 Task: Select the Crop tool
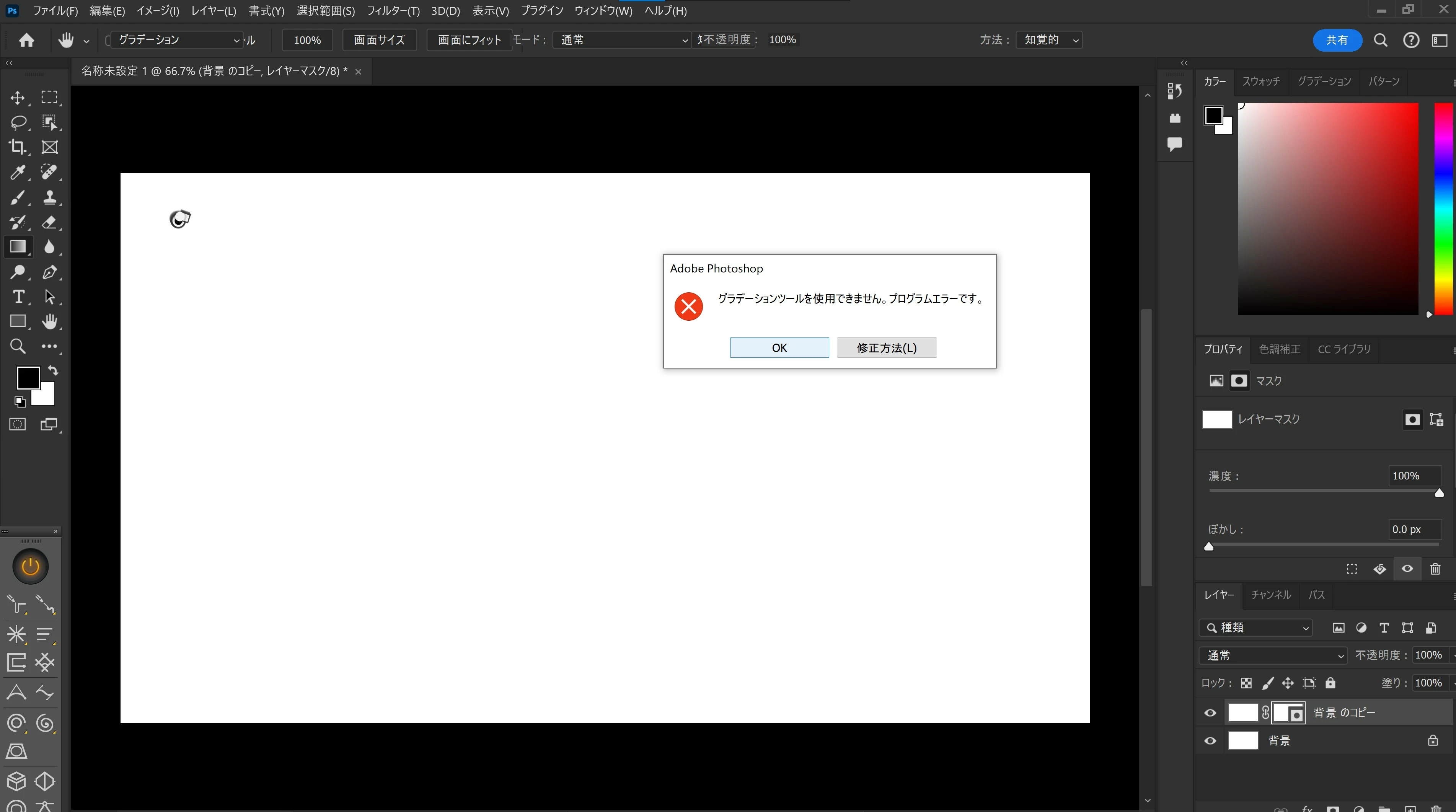click(18, 147)
